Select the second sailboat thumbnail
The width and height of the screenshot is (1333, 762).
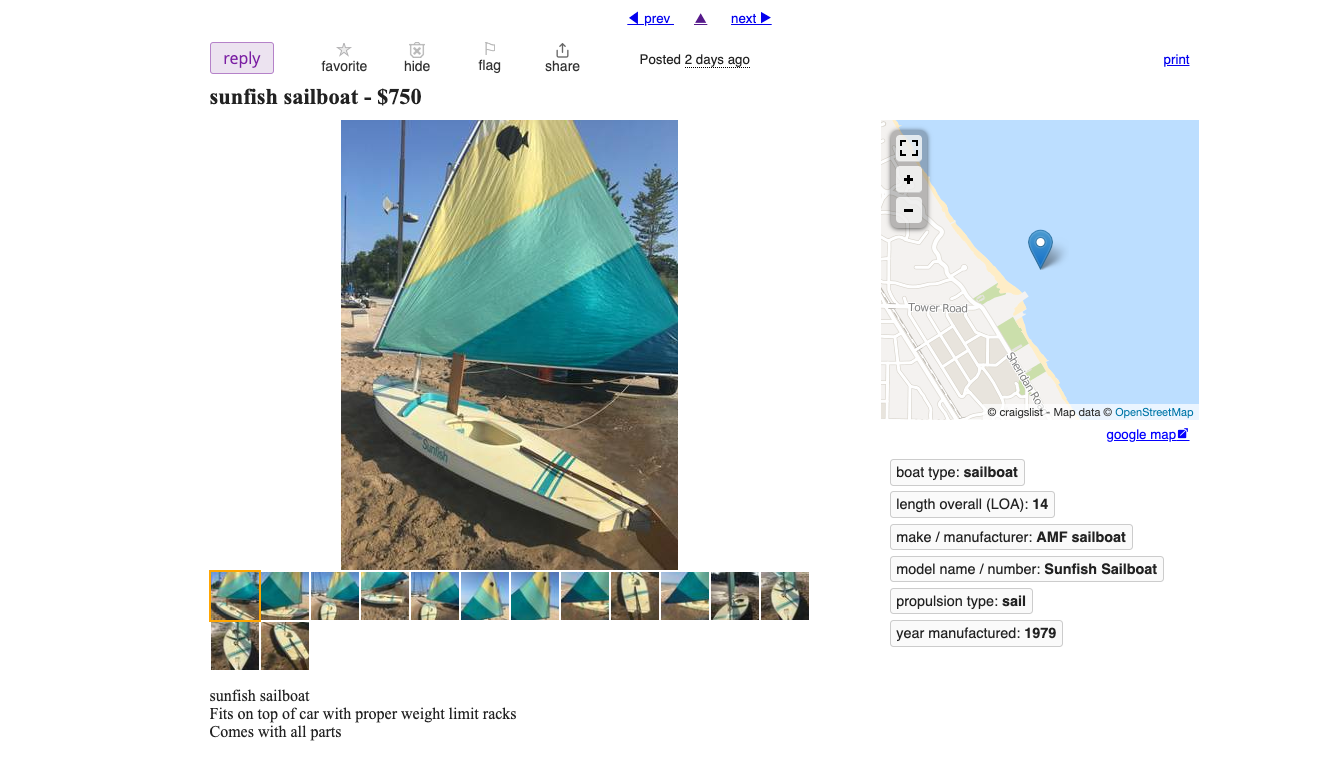pyautogui.click(x=285, y=596)
